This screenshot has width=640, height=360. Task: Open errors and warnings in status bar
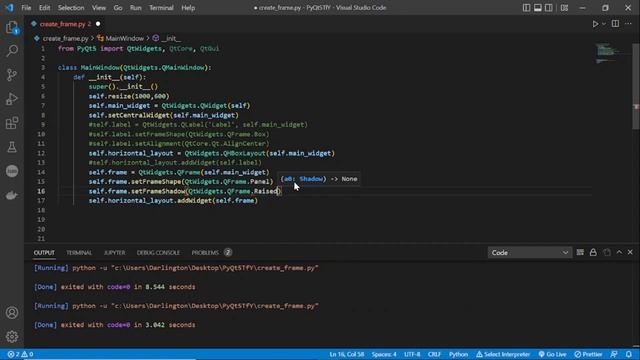20,354
